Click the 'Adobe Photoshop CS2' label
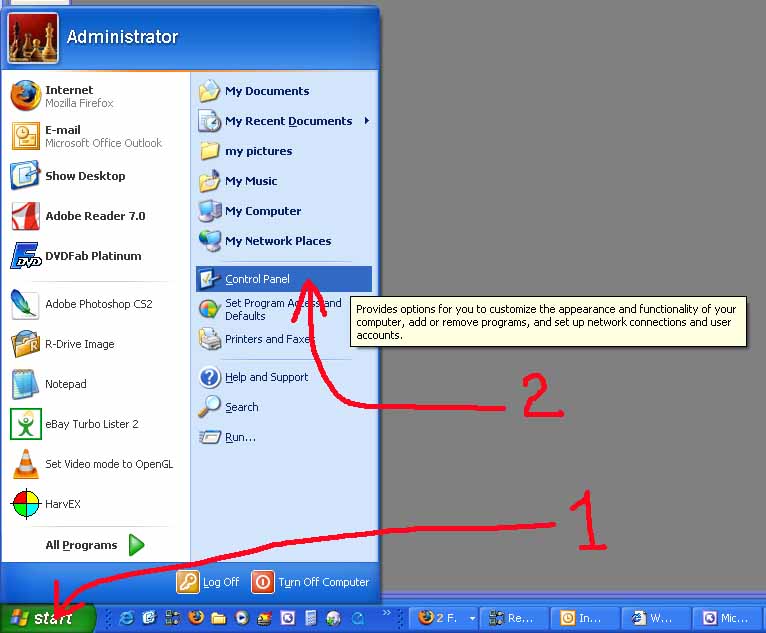This screenshot has width=766, height=633. click(99, 304)
